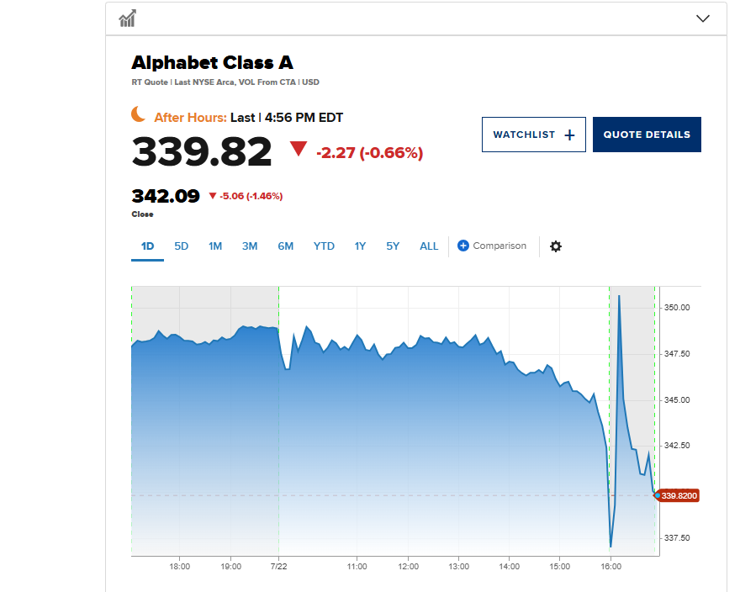The height and width of the screenshot is (592, 740).
Task: Switch to the 5D time range
Action: (181, 246)
